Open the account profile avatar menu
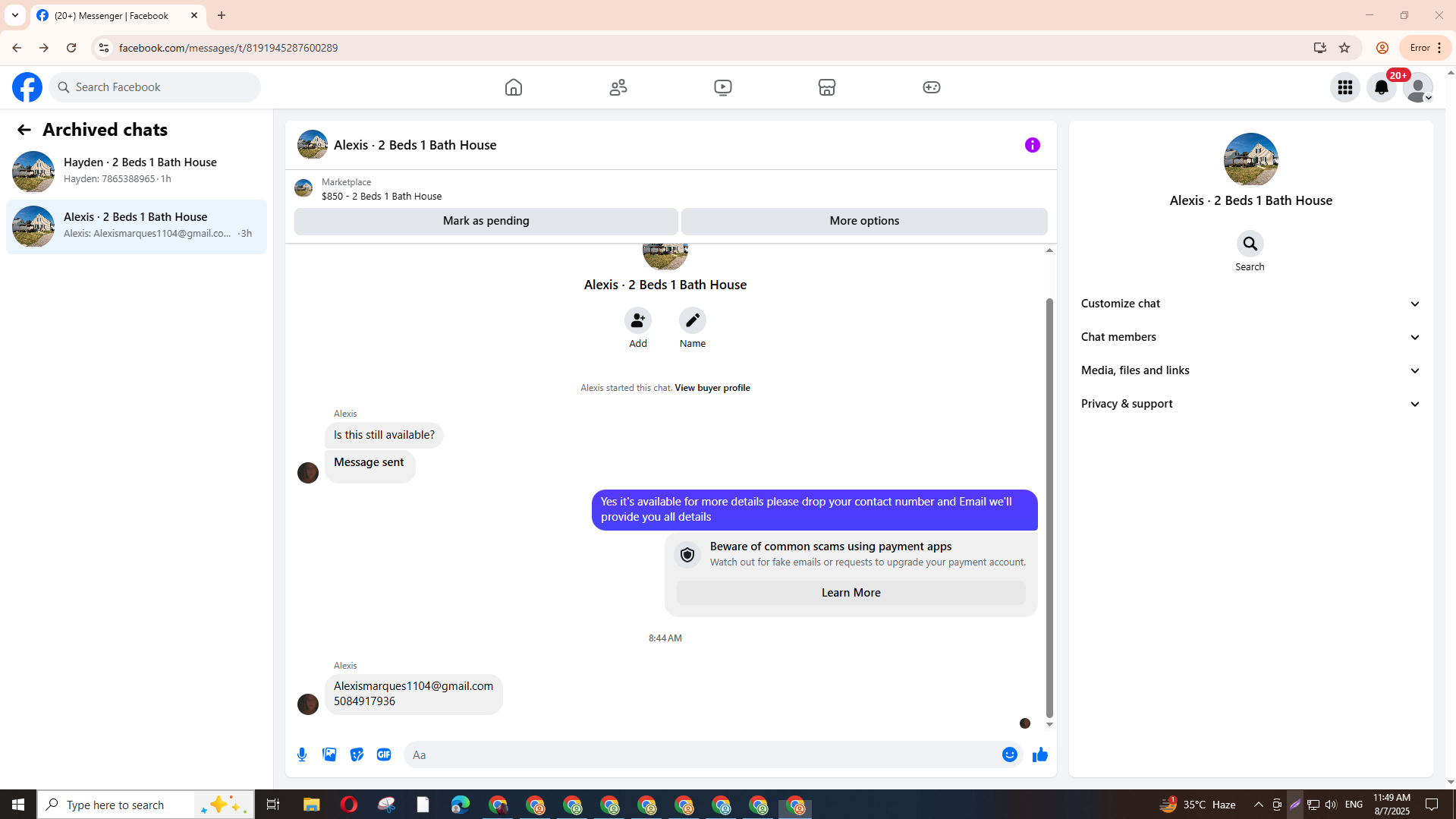Image resolution: width=1456 pixels, height=819 pixels. [x=1418, y=87]
